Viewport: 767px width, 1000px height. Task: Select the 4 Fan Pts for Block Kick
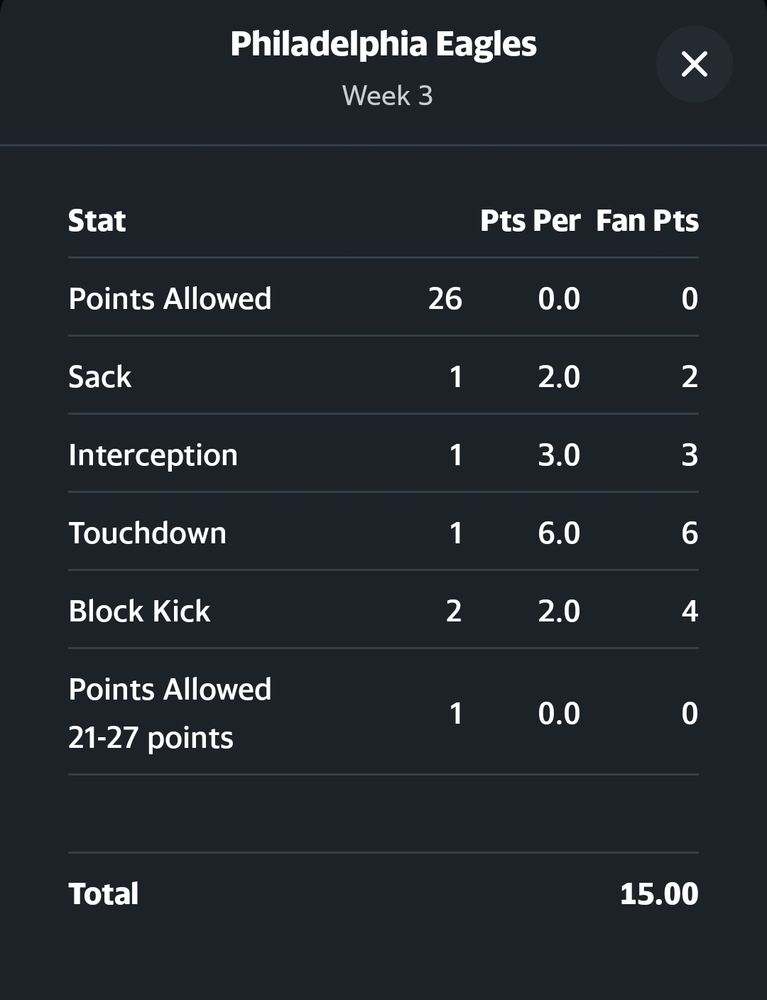click(689, 610)
